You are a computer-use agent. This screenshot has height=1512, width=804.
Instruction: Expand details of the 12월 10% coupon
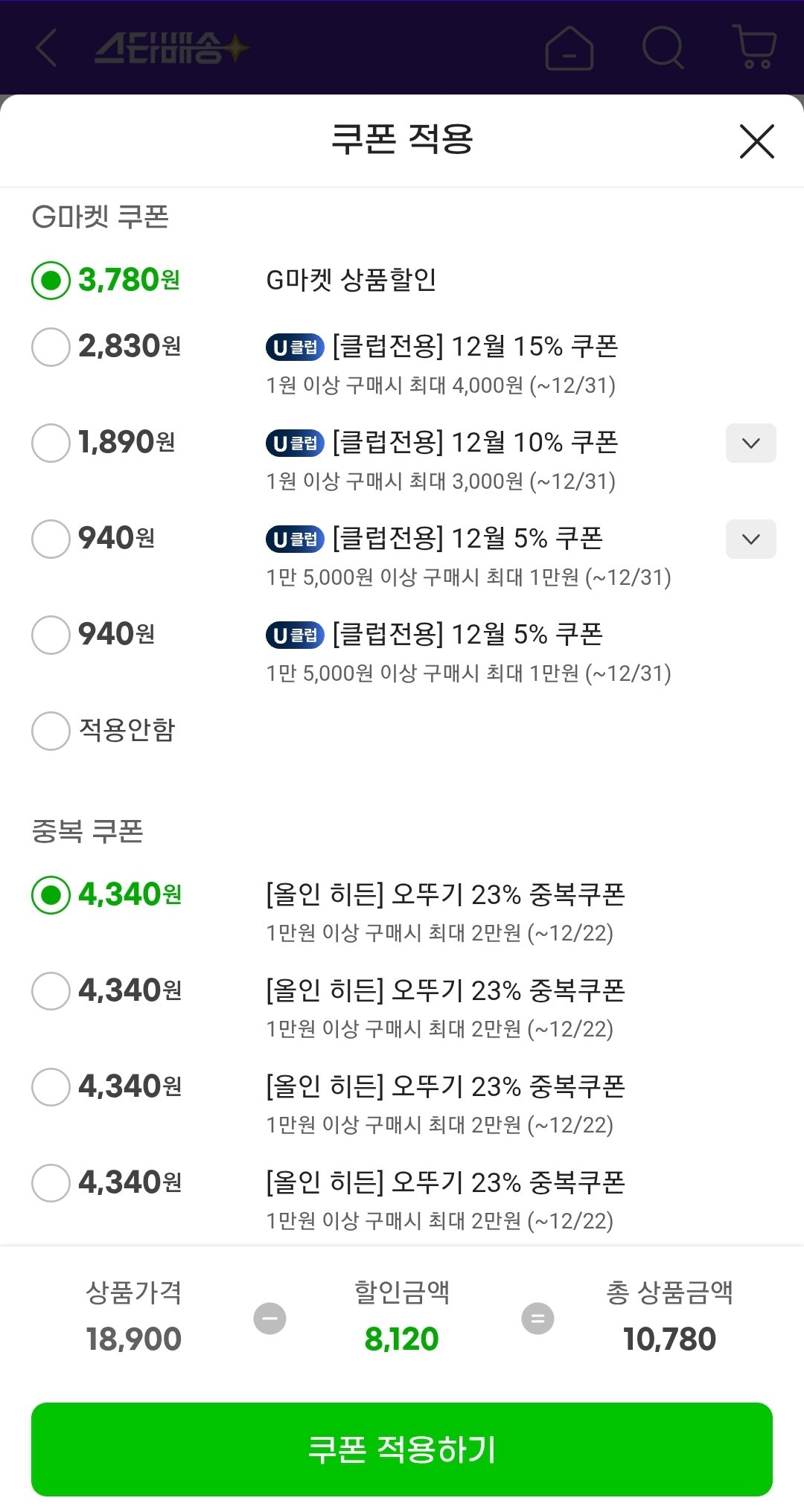pos(750,443)
